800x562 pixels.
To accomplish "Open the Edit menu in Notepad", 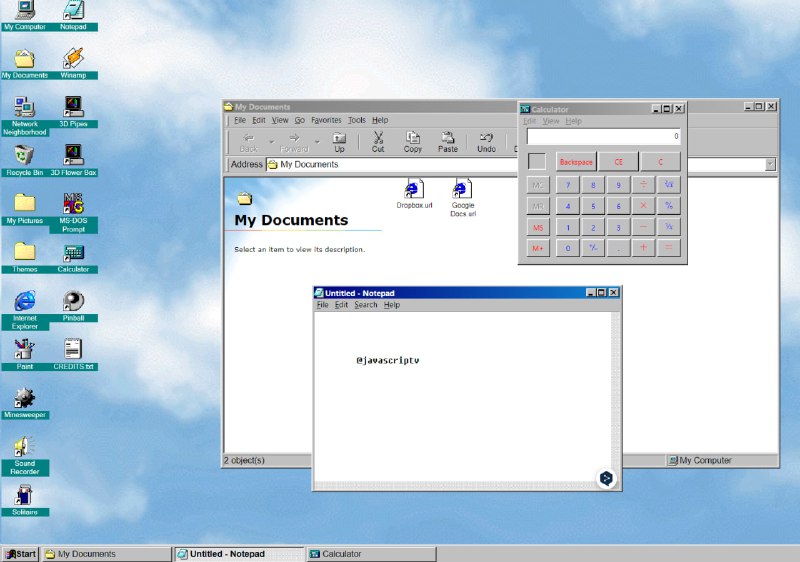I will 341,305.
